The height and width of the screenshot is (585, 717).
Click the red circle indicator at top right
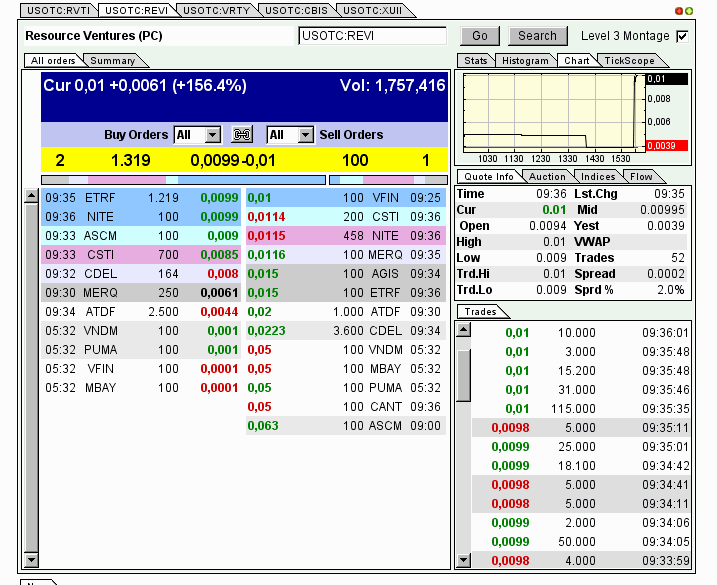(679, 11)
